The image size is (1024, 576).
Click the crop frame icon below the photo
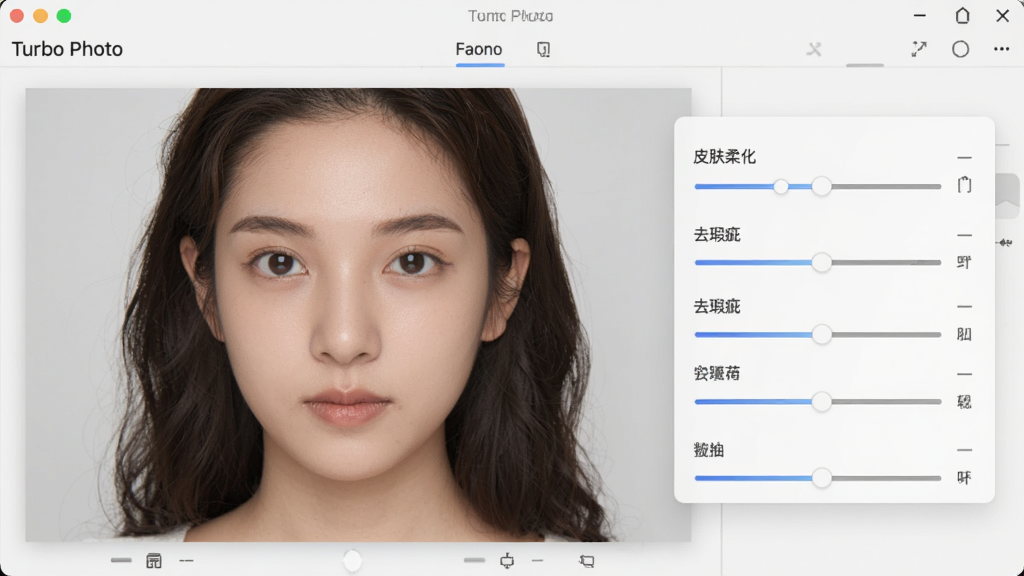point(586,560)
